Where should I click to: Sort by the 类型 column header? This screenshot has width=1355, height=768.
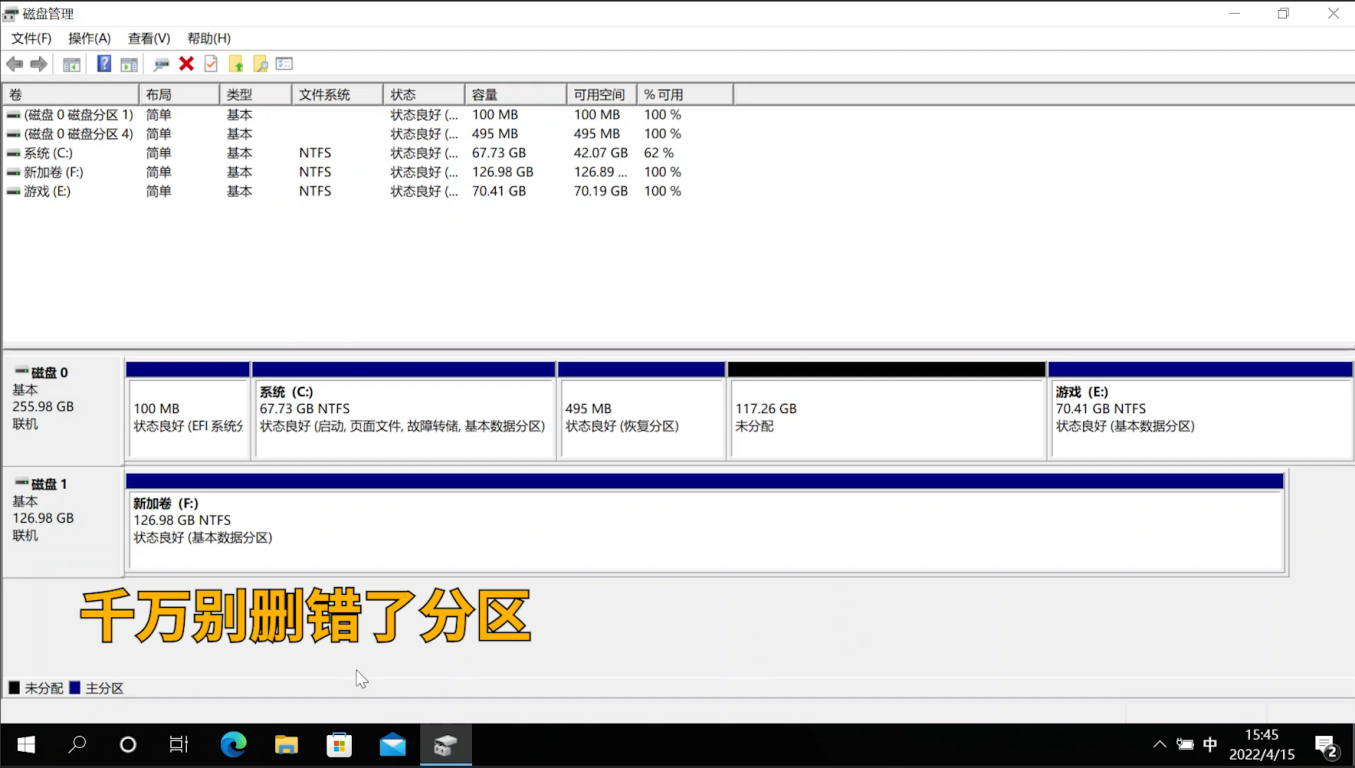pos(256,95)
